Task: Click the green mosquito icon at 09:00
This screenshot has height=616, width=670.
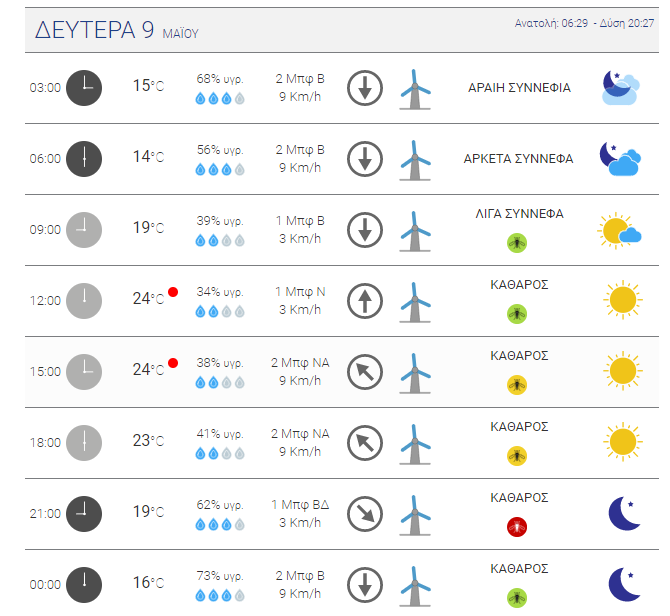Action: tap(517, 242)
